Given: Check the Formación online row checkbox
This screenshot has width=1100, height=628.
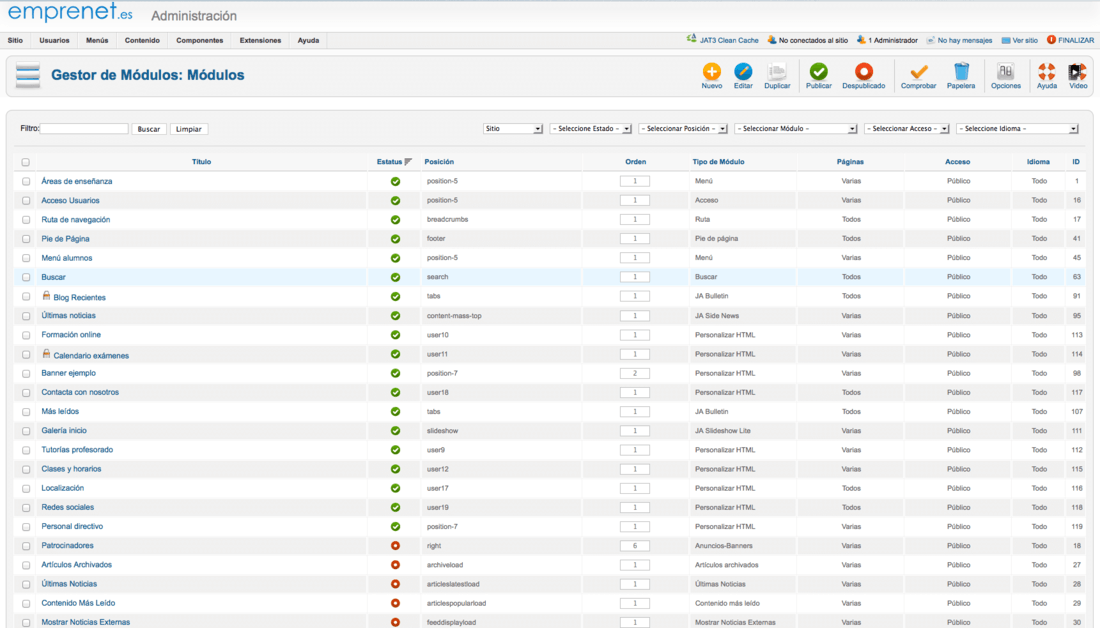Looking at the screenshot, I should point(26,335).
